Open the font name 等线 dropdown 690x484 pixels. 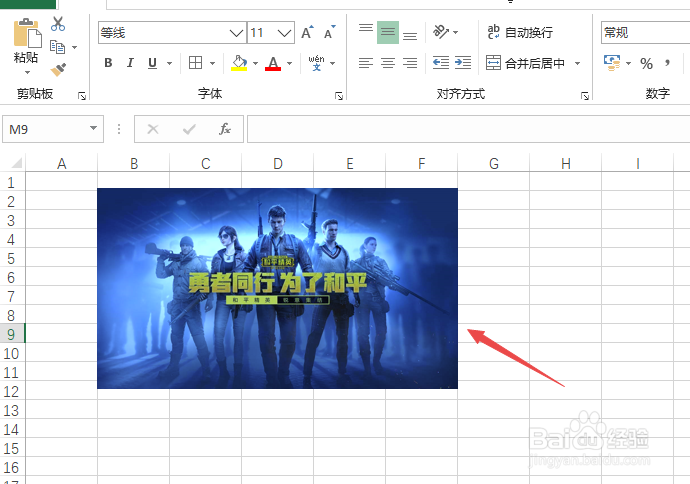[x=236, y=33]
